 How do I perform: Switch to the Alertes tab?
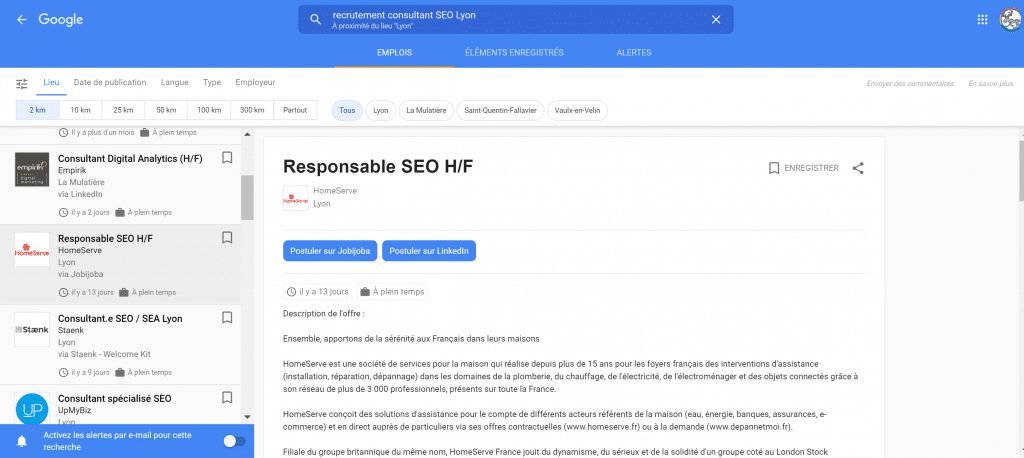[633, 53]
